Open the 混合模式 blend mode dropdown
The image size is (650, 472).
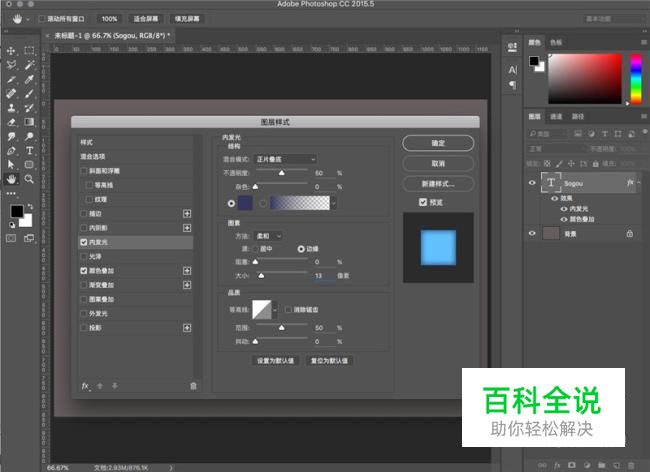click(x=285, y=159)
